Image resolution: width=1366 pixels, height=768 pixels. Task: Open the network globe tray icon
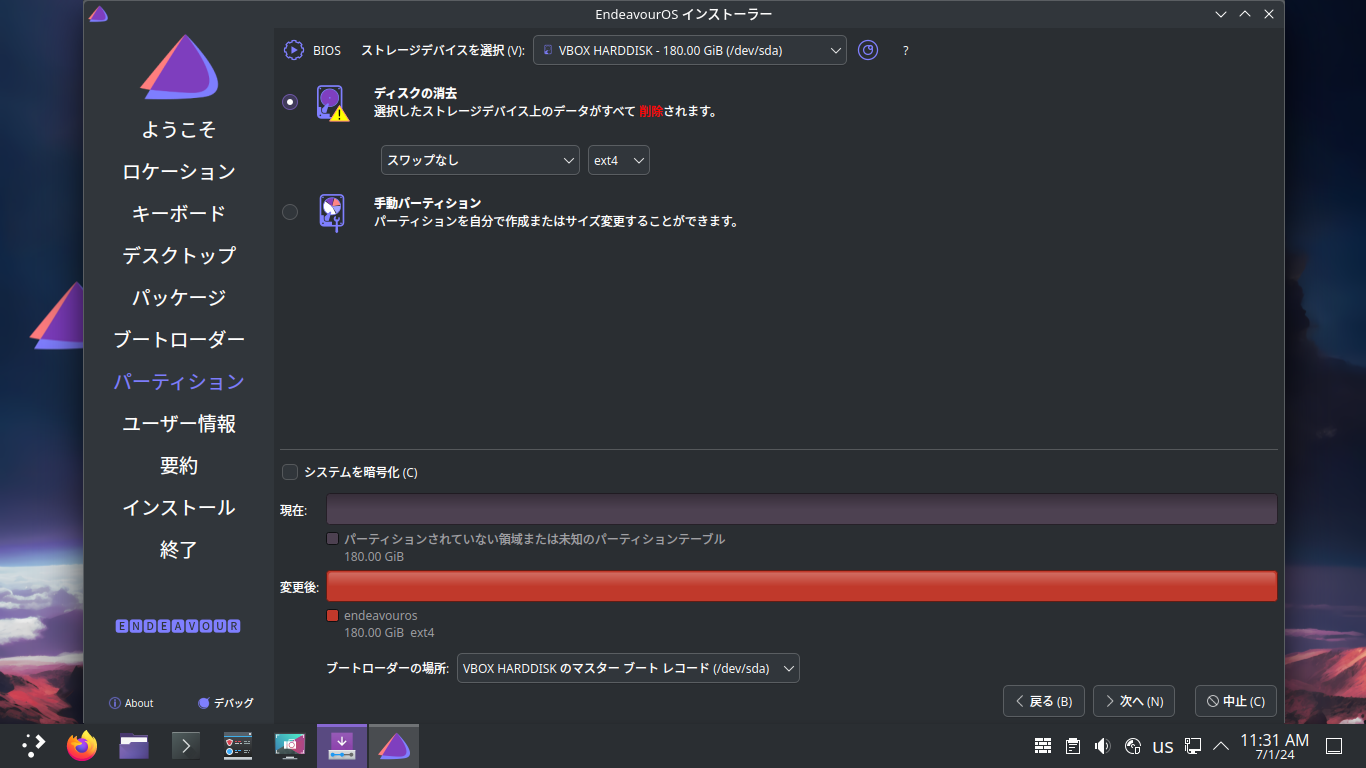point(1133,745)
